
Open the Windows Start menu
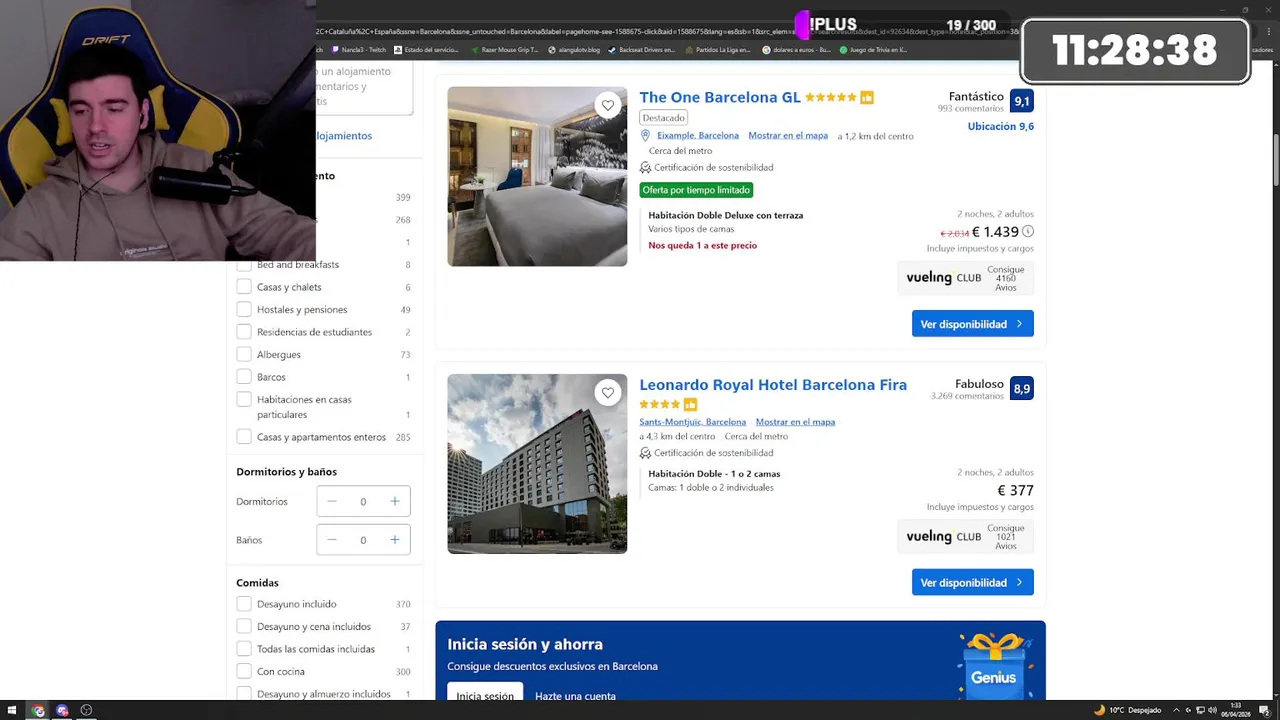12,710
